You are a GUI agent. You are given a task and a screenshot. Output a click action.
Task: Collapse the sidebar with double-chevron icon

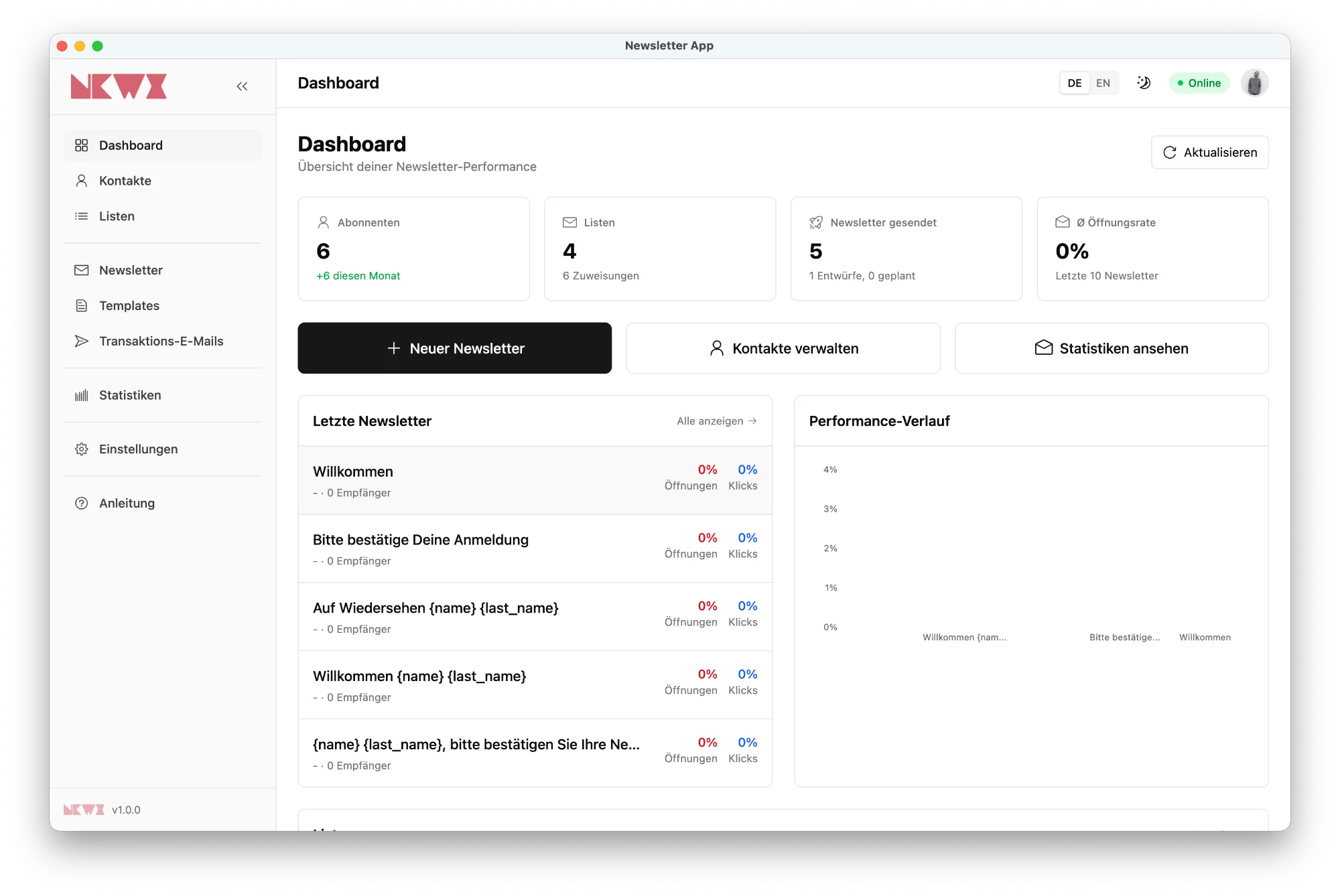242,86
